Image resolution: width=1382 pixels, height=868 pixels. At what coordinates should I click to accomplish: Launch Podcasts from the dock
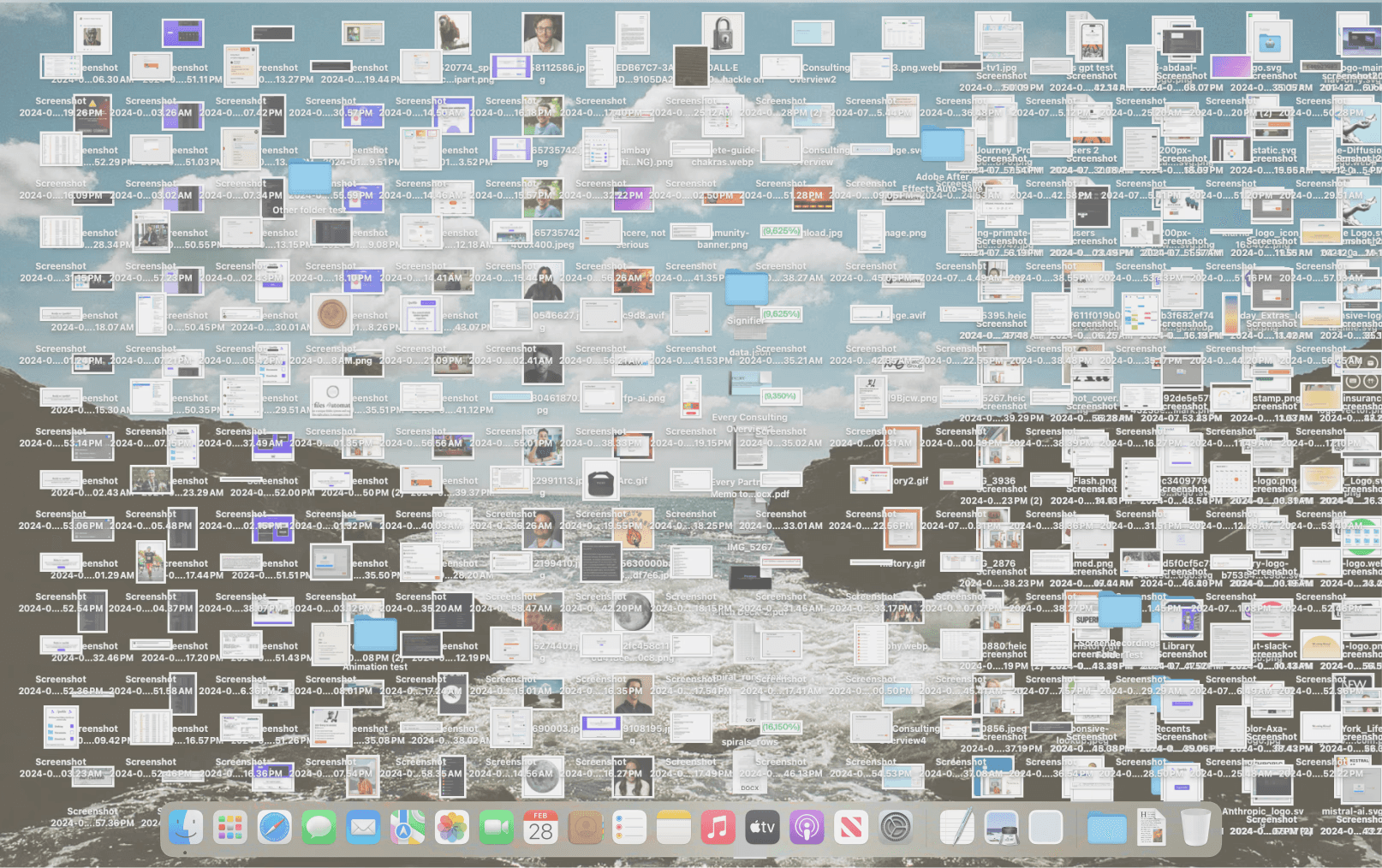click(807, 827)
